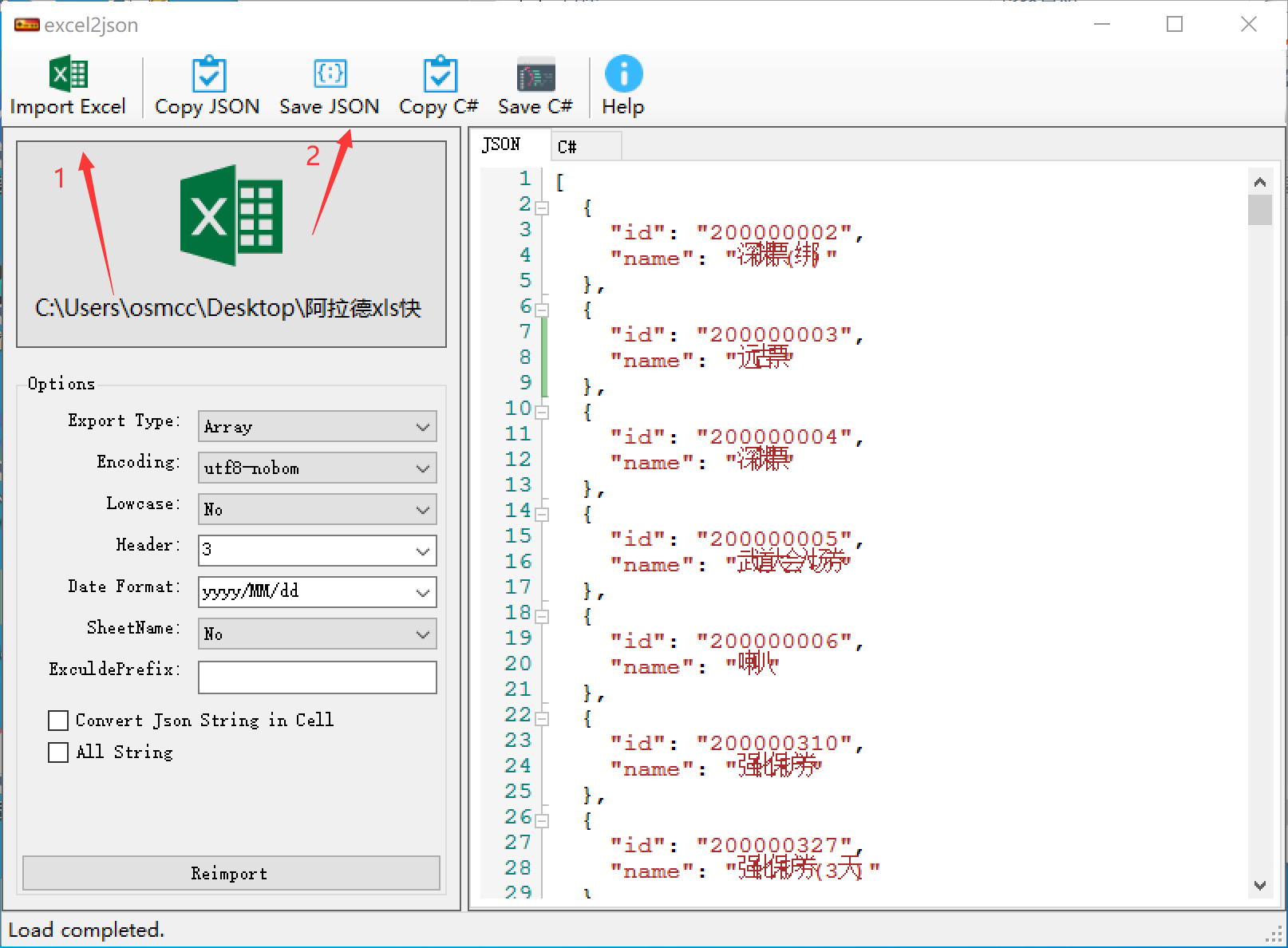This screenshot has height=948, width=1288.
Task: Click the Reimport button
Action: tap(231, 873)
